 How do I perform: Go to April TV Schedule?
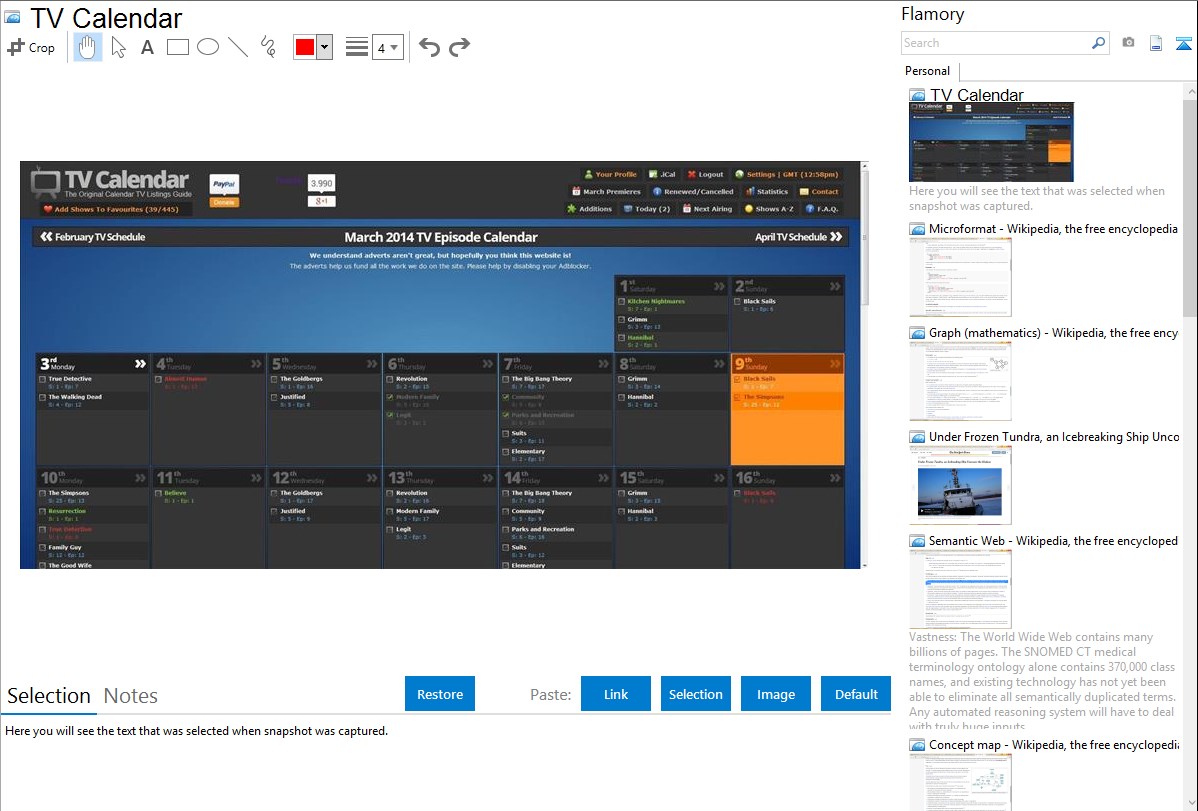(798, 237)
